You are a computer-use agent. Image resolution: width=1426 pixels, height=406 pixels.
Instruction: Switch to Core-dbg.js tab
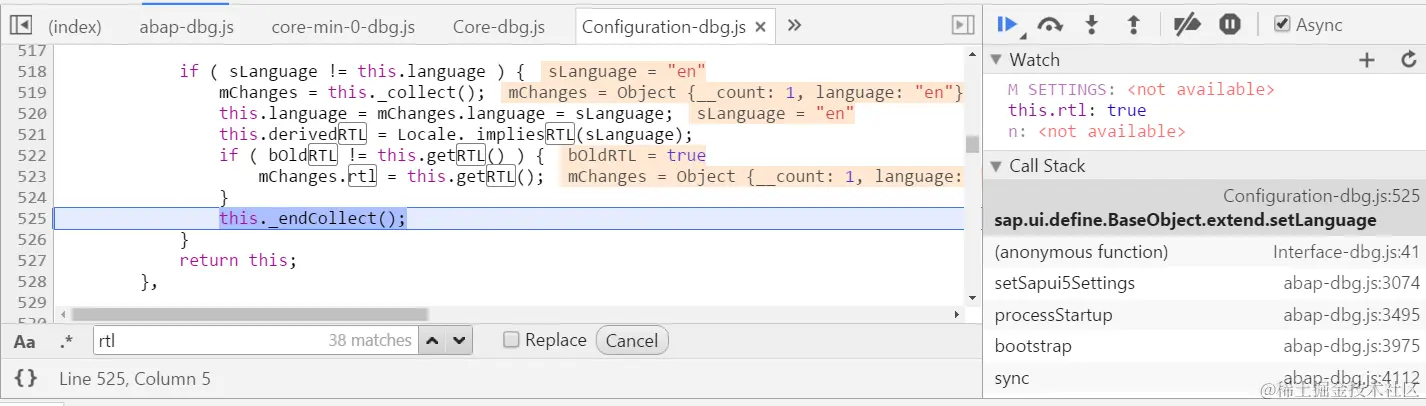pyautogui.click(x=499, y=27)
